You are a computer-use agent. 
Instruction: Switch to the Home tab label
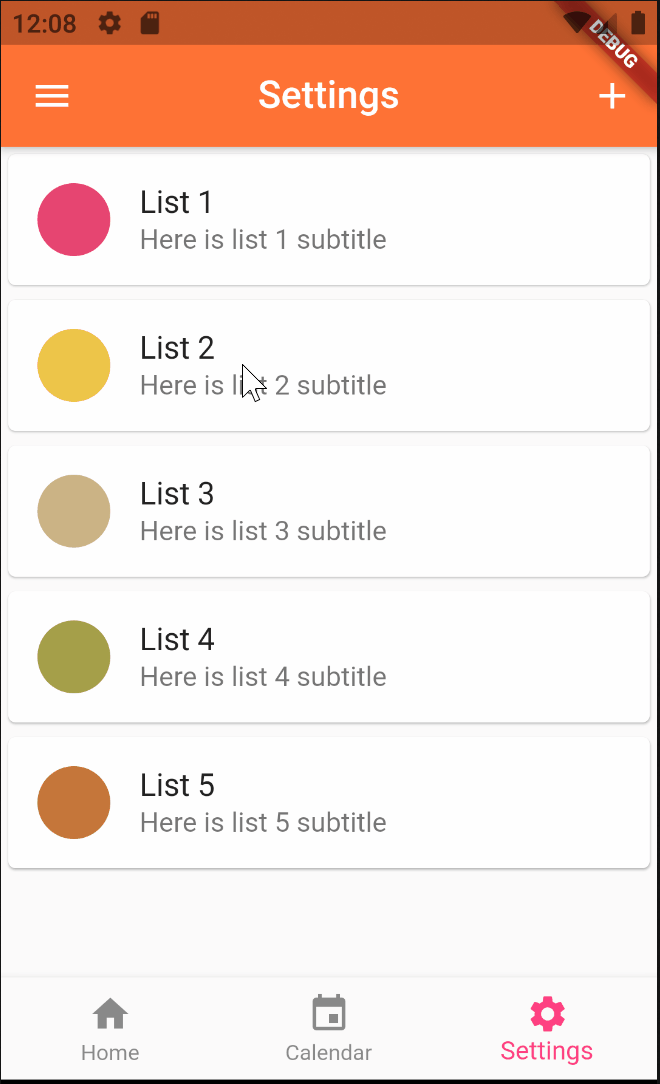[x=110, y=1053]
